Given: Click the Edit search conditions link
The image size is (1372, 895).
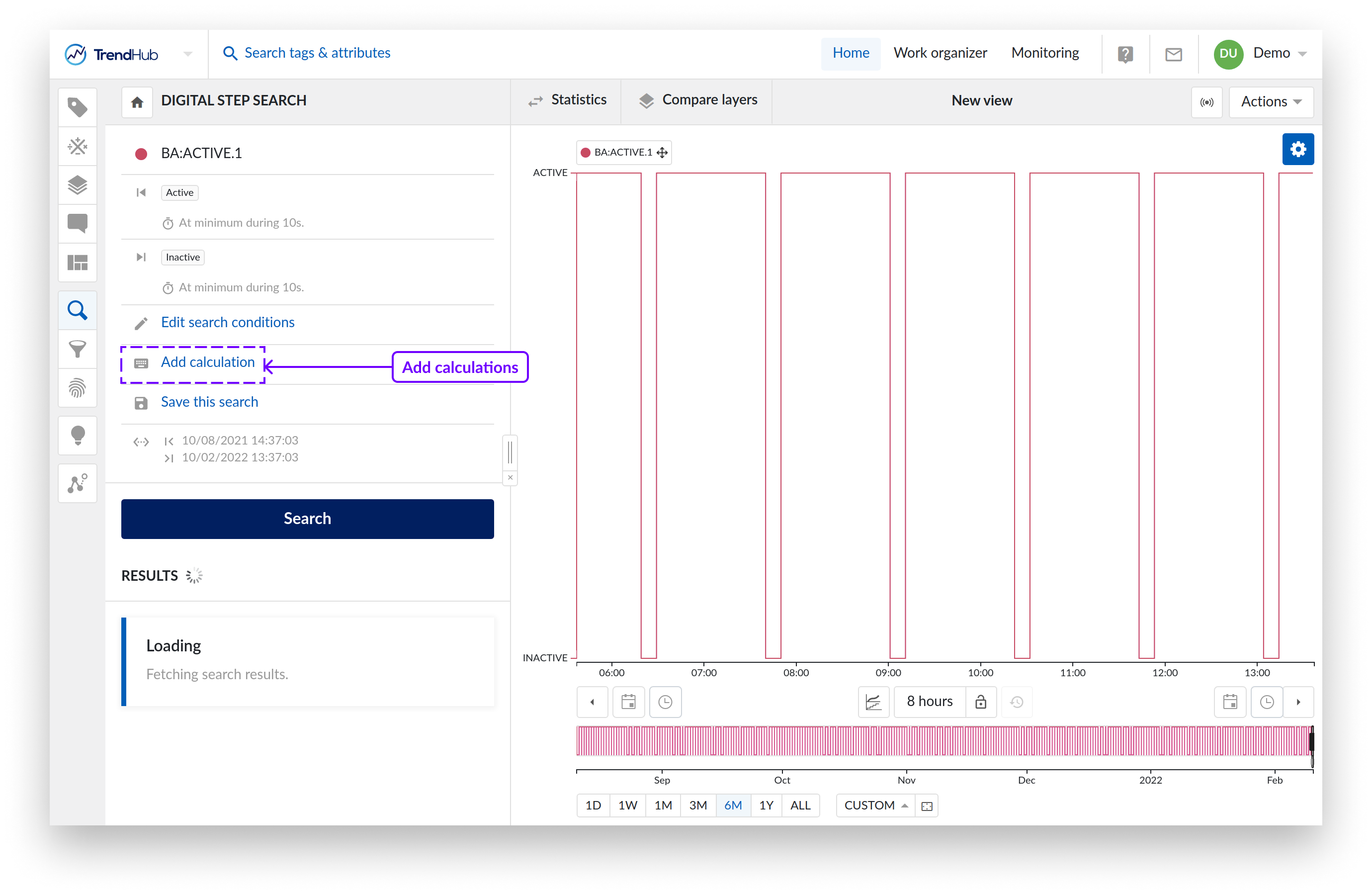Looking at the screenshot, I should tap(227, 322).
